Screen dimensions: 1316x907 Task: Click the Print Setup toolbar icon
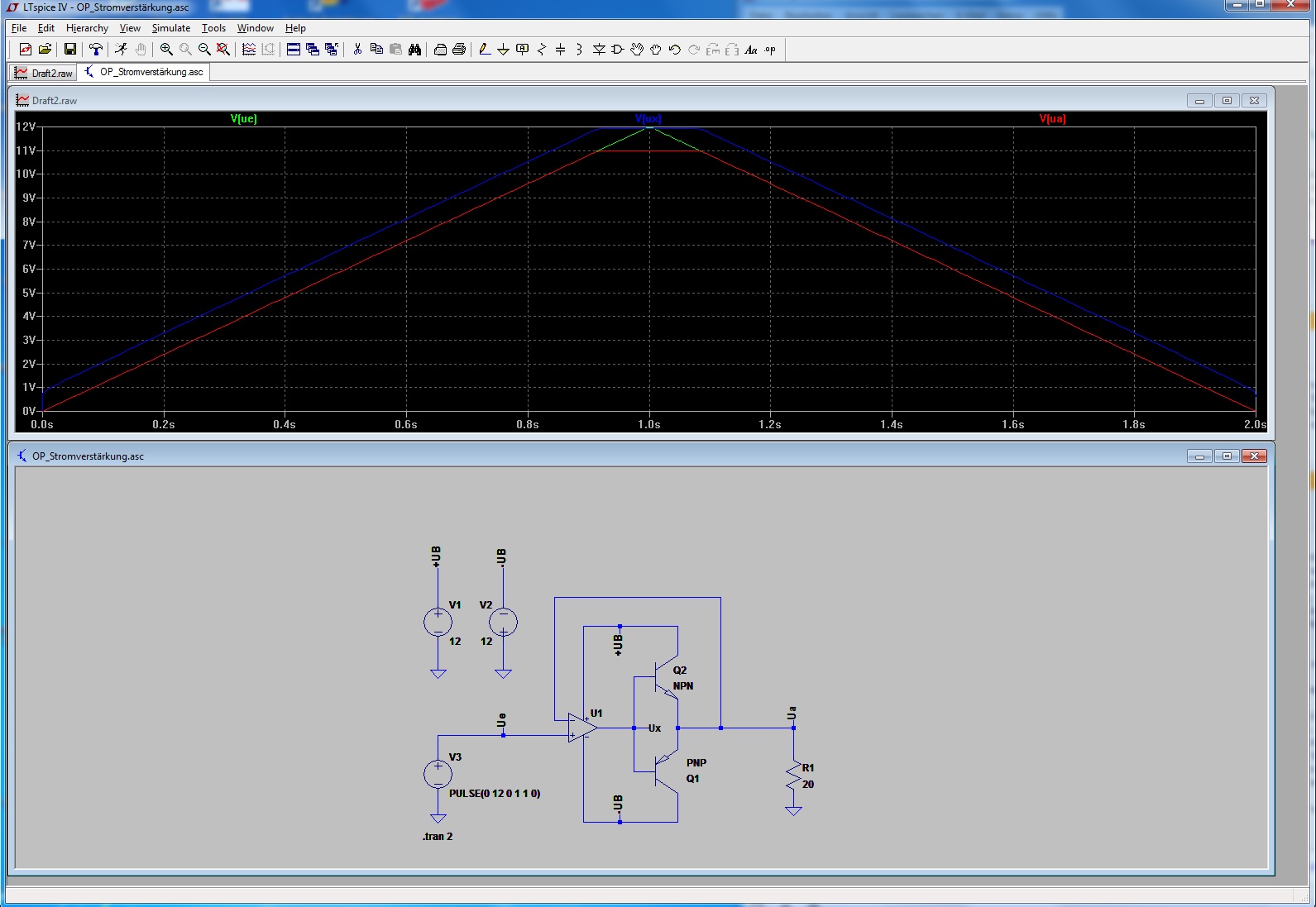tap(440, 50)
